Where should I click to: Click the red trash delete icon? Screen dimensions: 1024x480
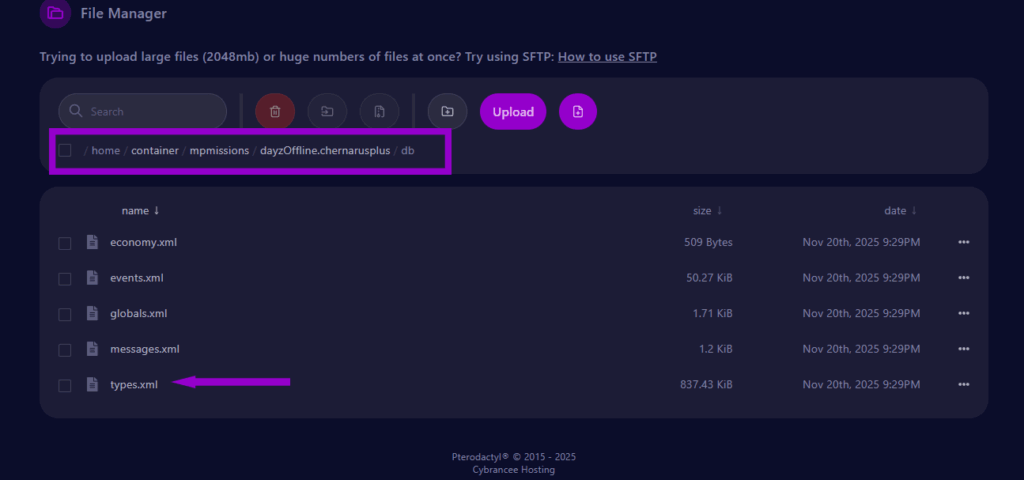(275, 112)
